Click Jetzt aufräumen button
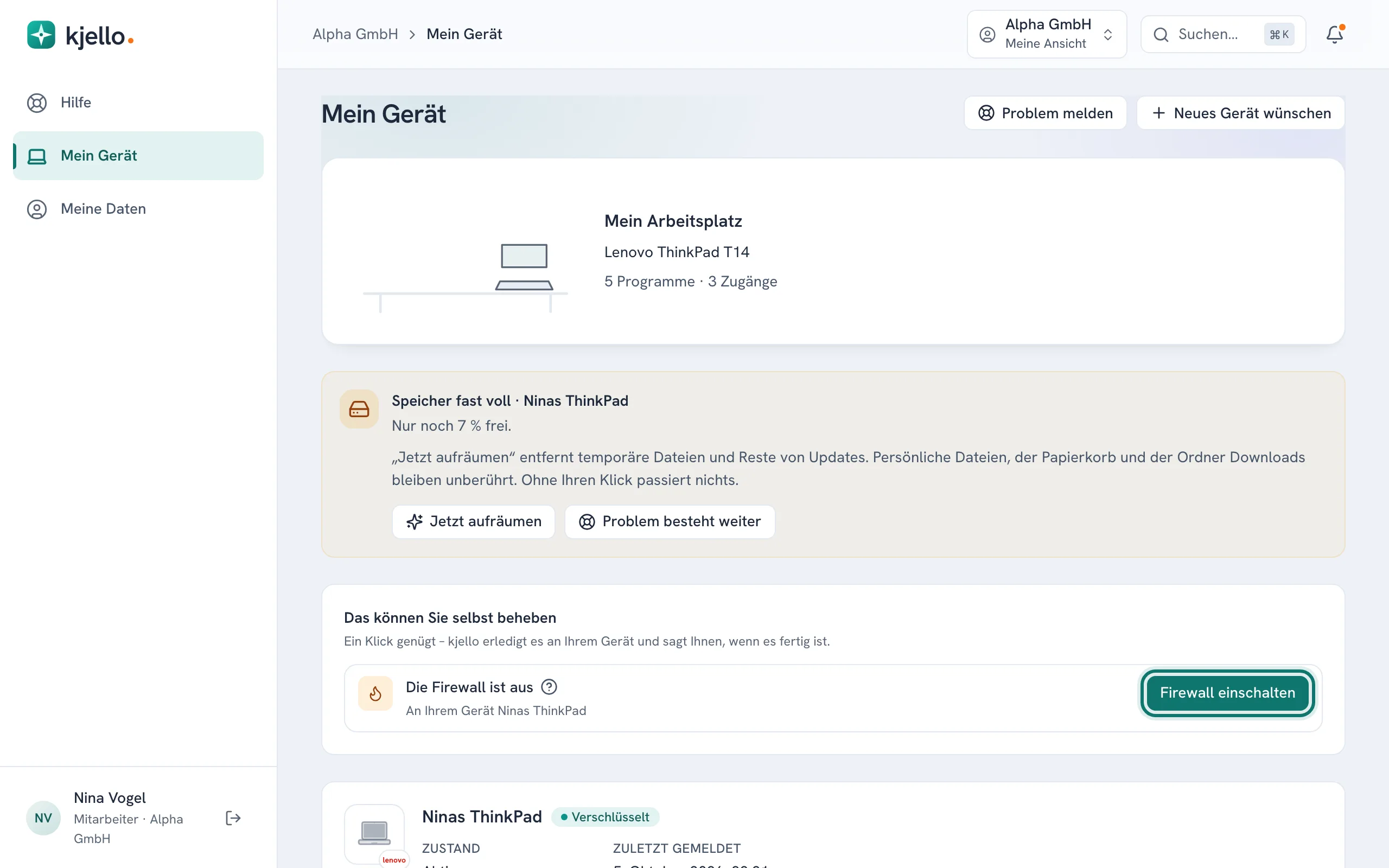1389x868 pixels. [474, 522]
